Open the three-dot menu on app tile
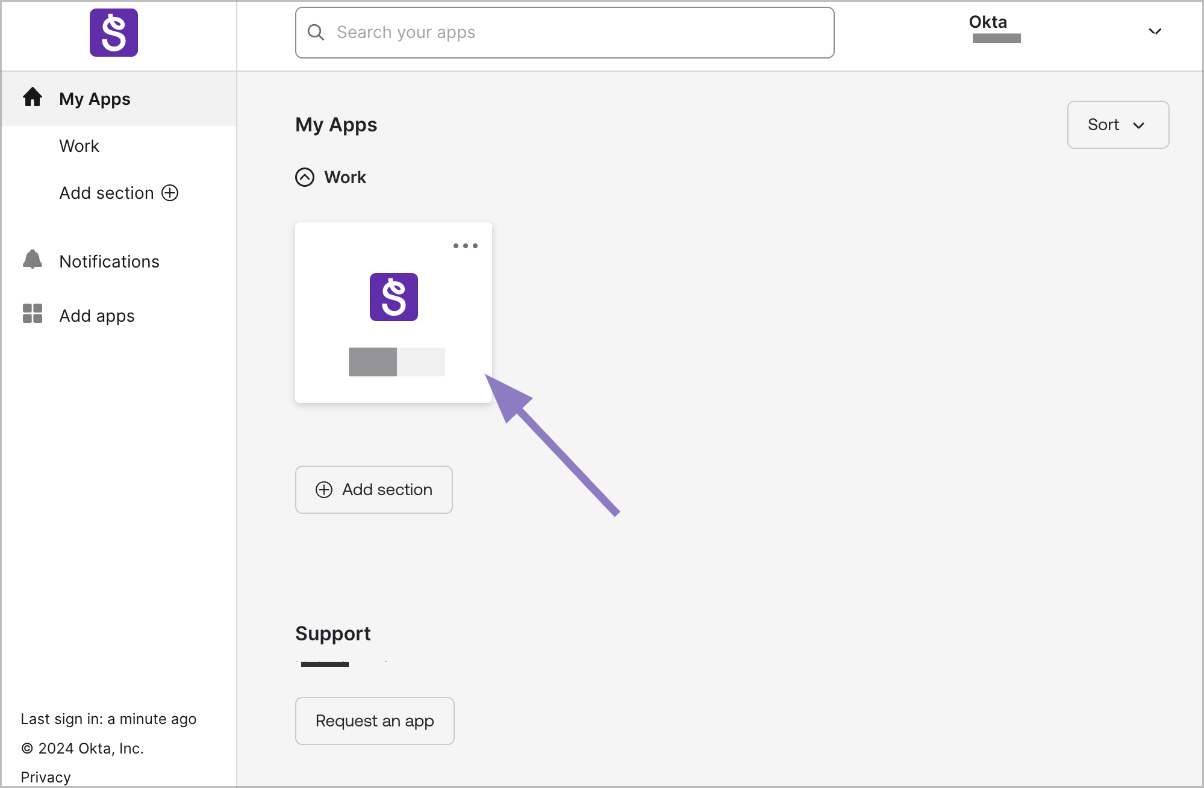 click(465, 246)
